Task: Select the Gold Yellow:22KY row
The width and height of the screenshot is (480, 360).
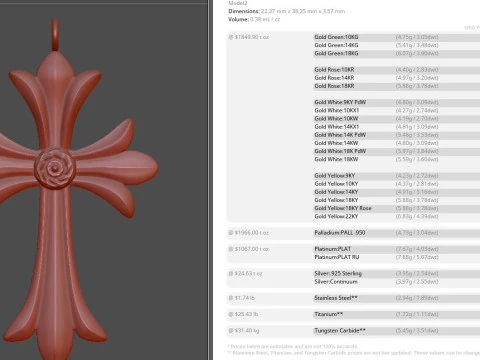Action: pyautogui.click(x=397, y=216)
